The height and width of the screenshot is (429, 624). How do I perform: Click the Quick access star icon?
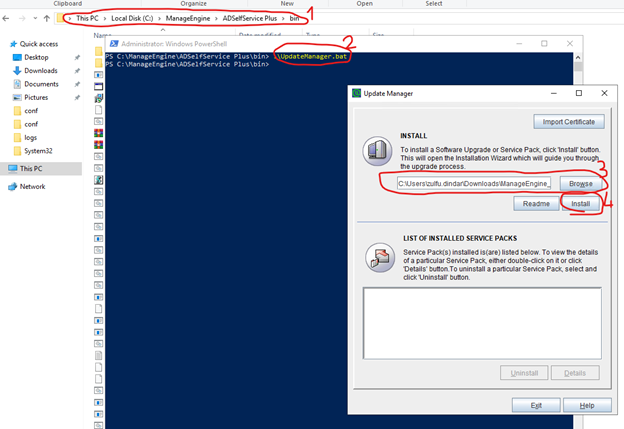click(14, 44)
